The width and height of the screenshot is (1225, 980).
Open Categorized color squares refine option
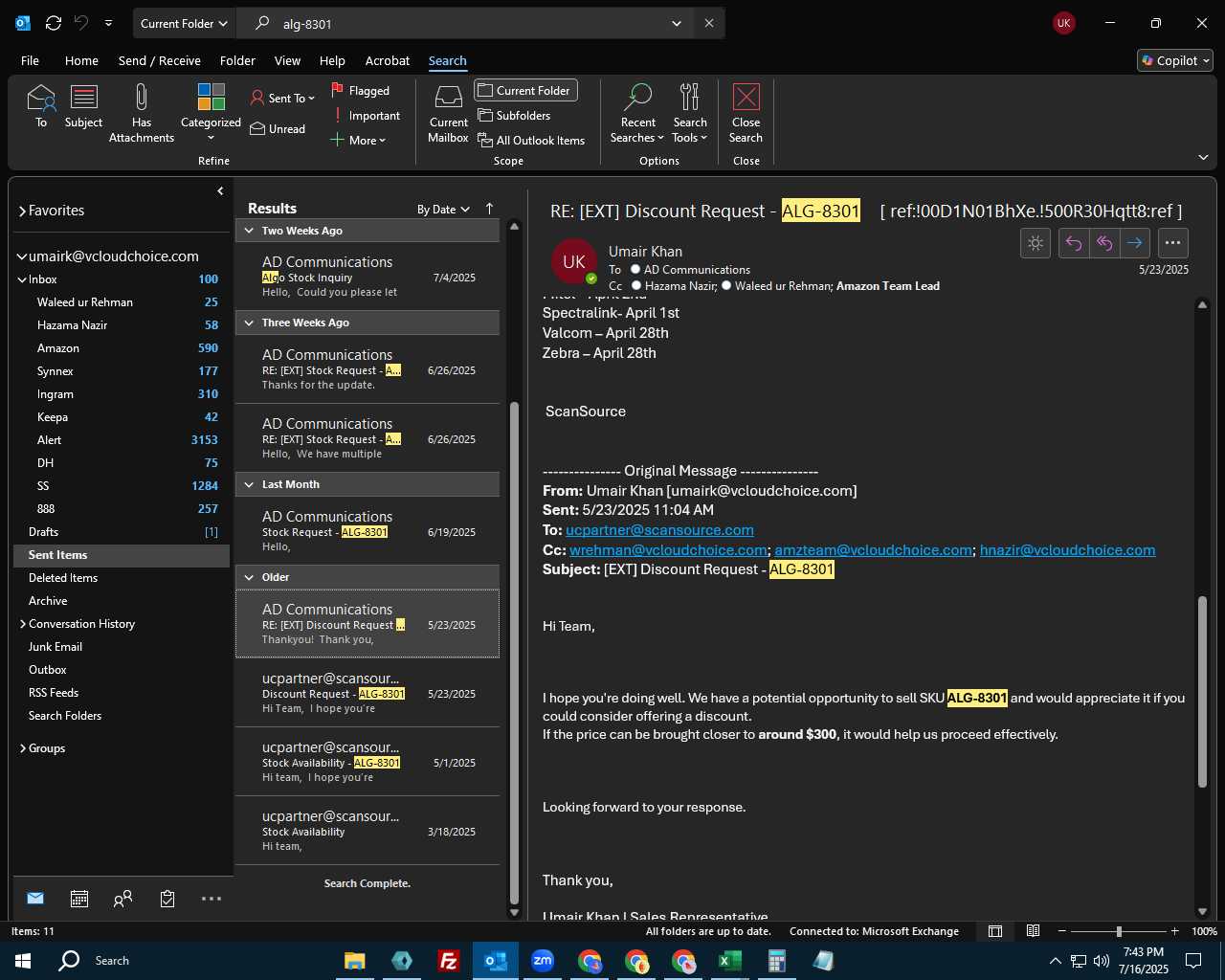[211, 113]
